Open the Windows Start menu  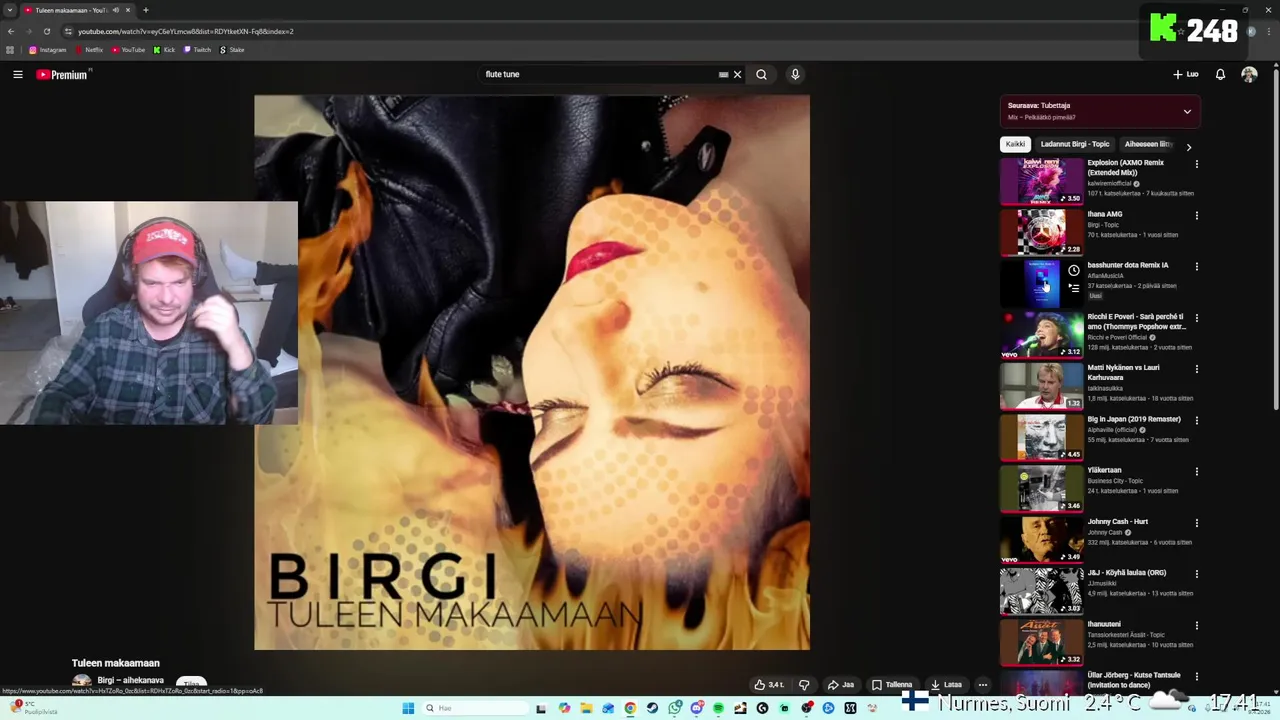(408, 708)
